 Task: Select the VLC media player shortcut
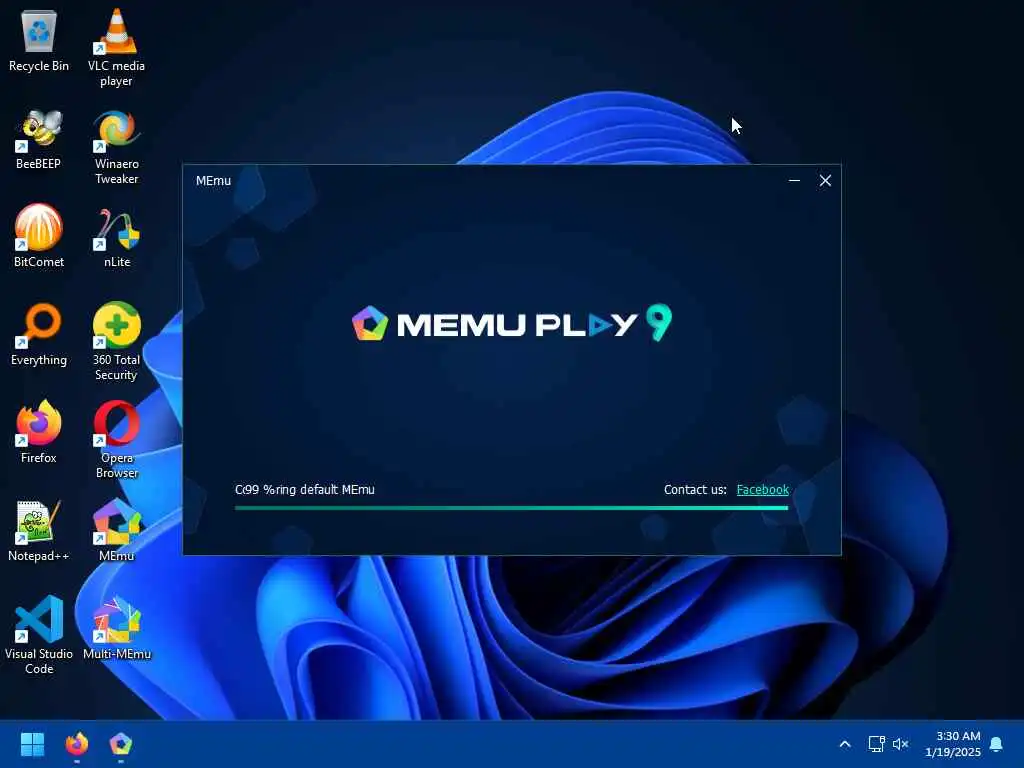(116, 48)
